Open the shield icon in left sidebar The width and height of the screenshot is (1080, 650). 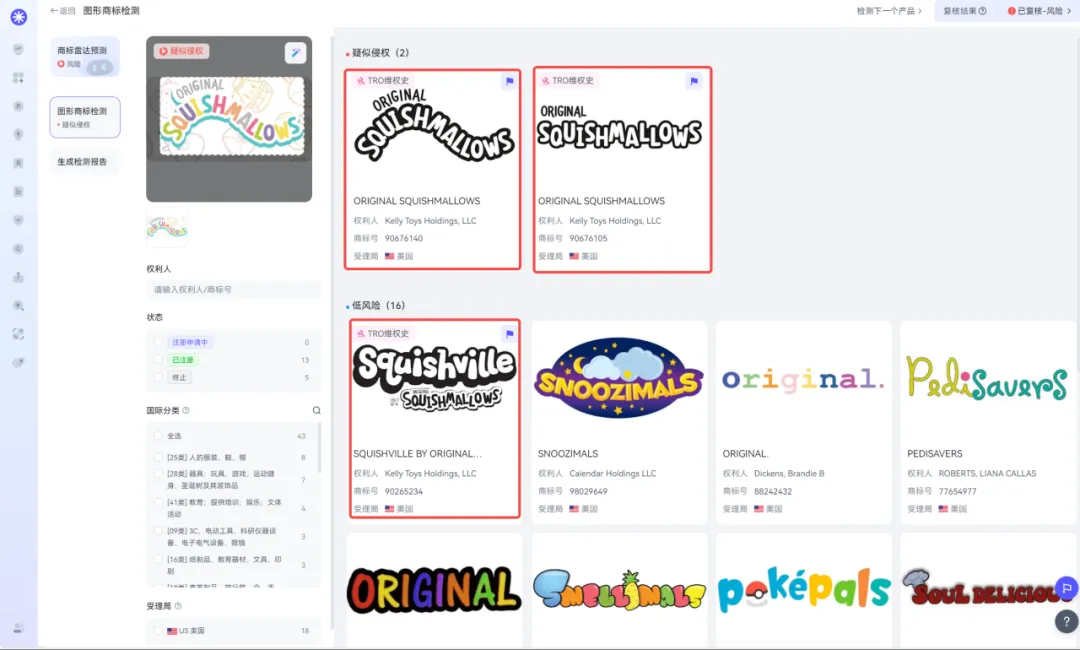pos(19,220)
